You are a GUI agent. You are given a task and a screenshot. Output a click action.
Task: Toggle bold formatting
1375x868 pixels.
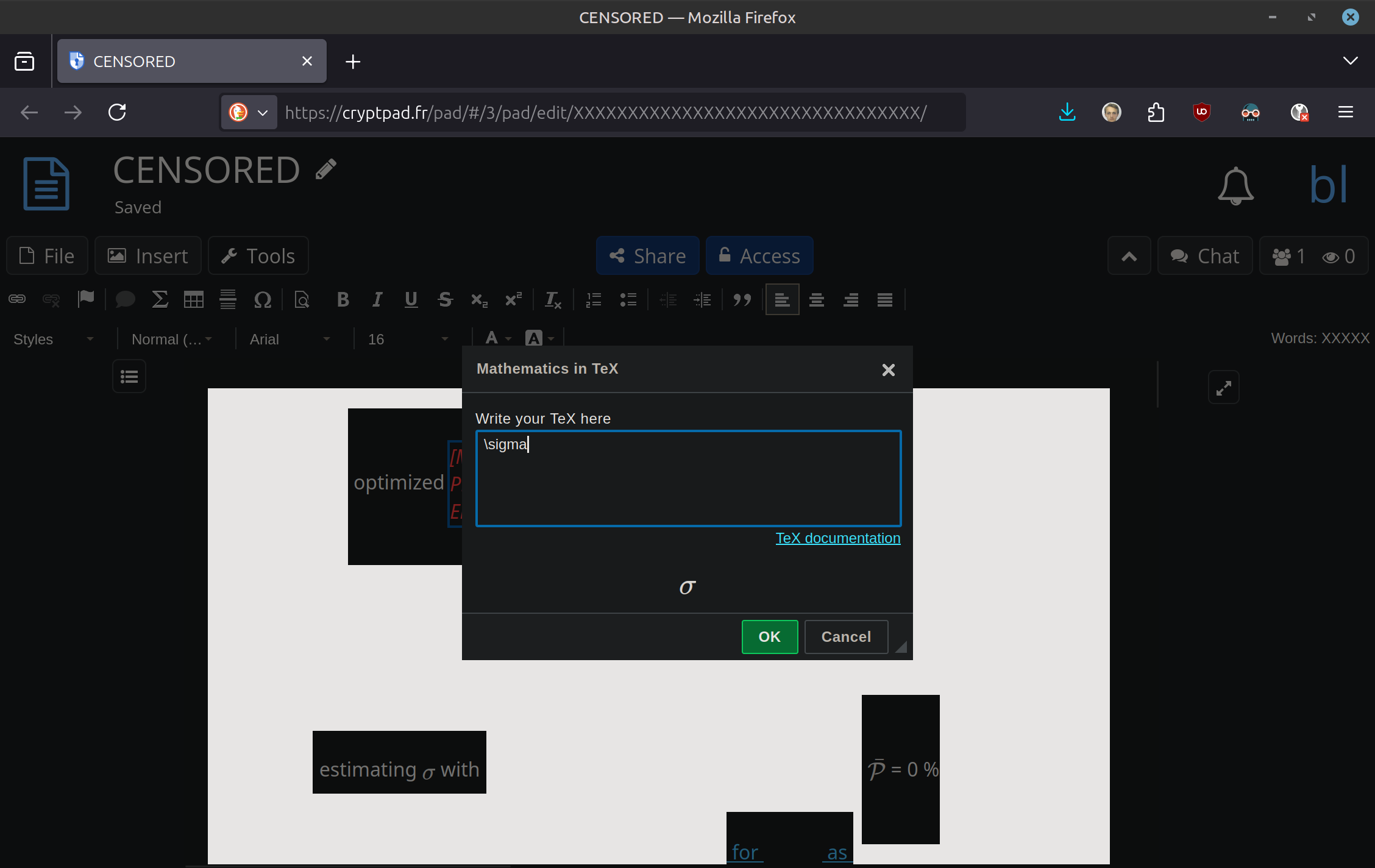(x=343, y=299)
